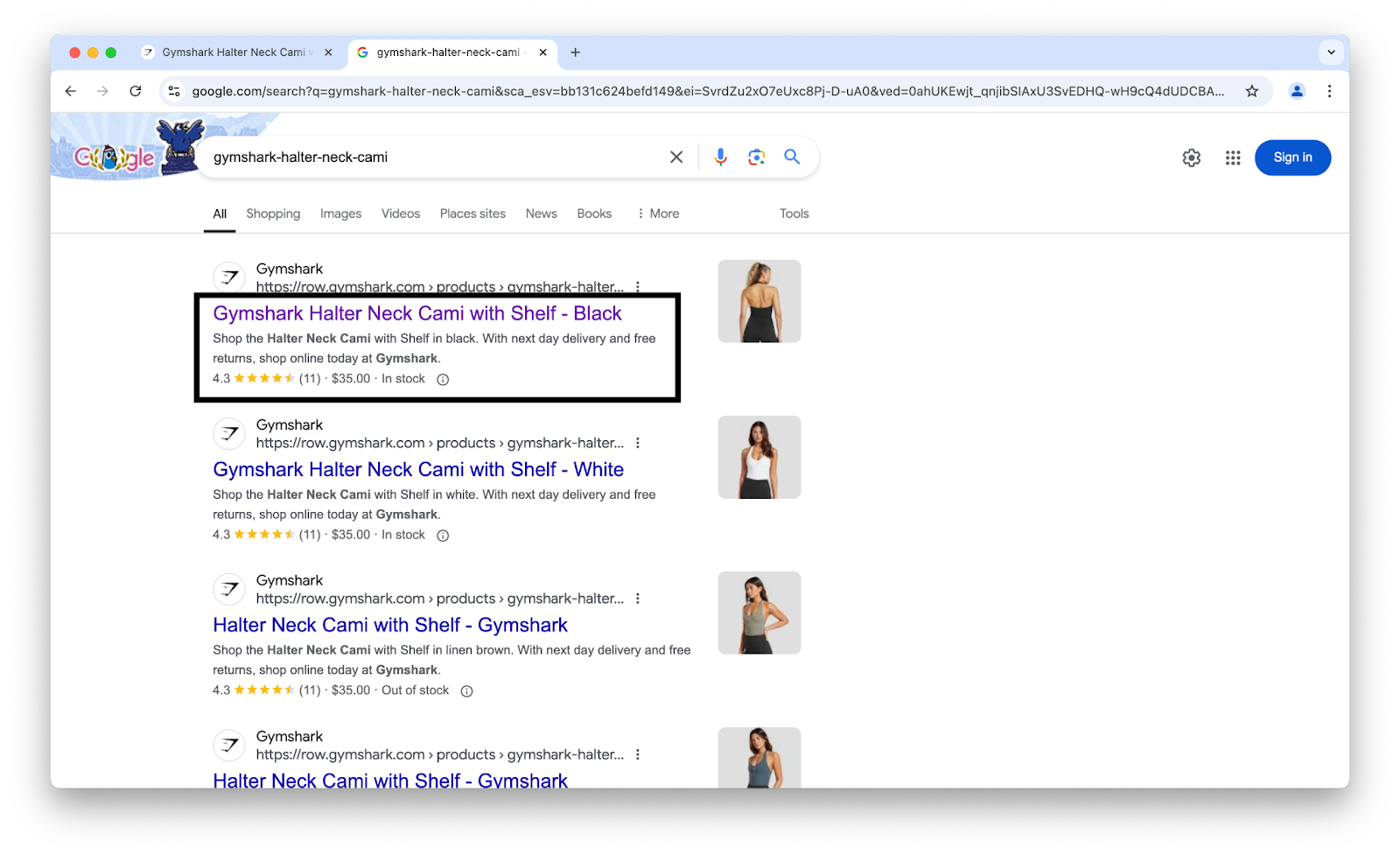Close the gymshark-halter-neck-cami Google tab
The image size is (1400, 855).
(542, 53)
